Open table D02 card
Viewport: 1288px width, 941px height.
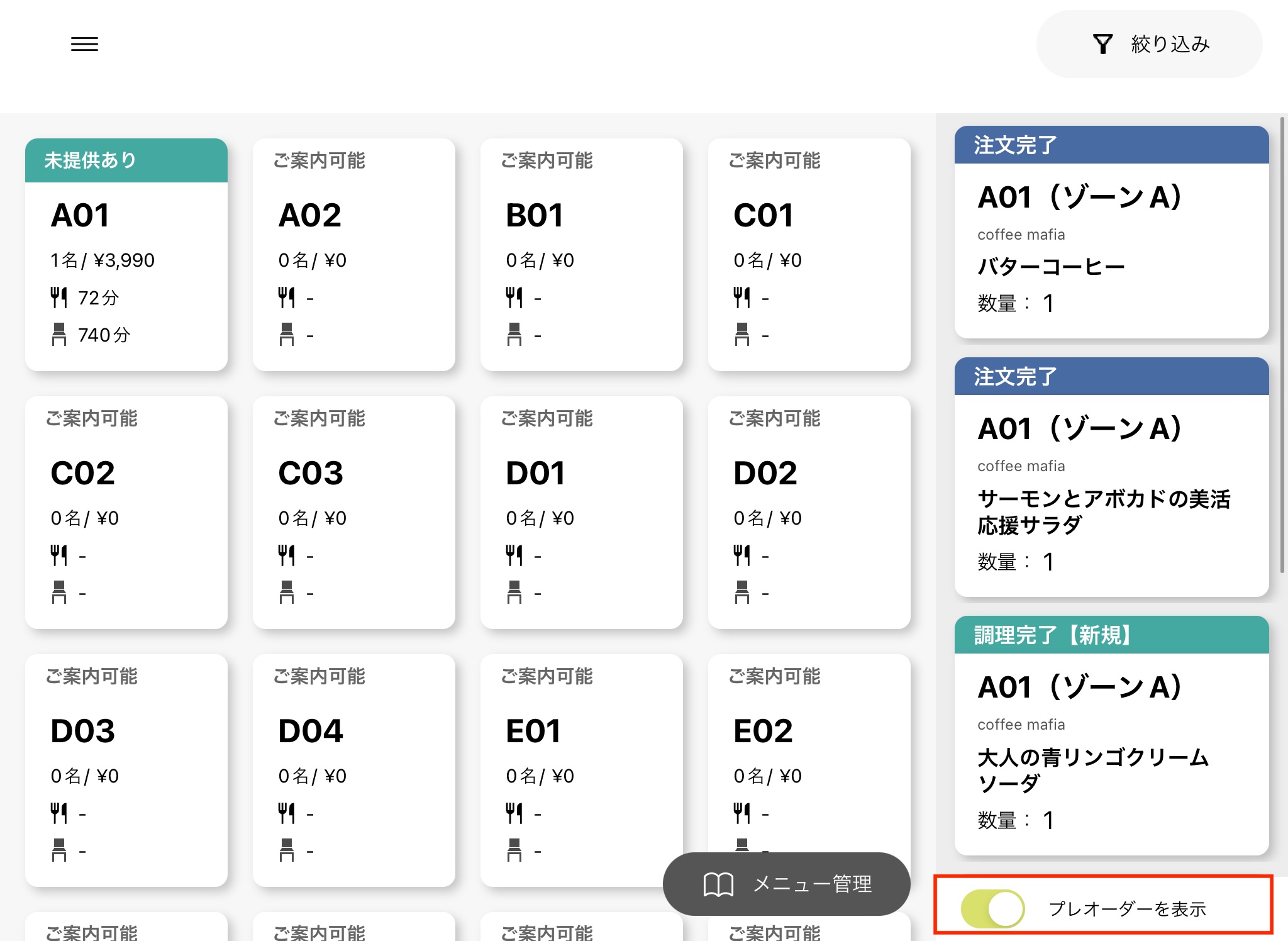pyautogui.click(x=809, y=512)
